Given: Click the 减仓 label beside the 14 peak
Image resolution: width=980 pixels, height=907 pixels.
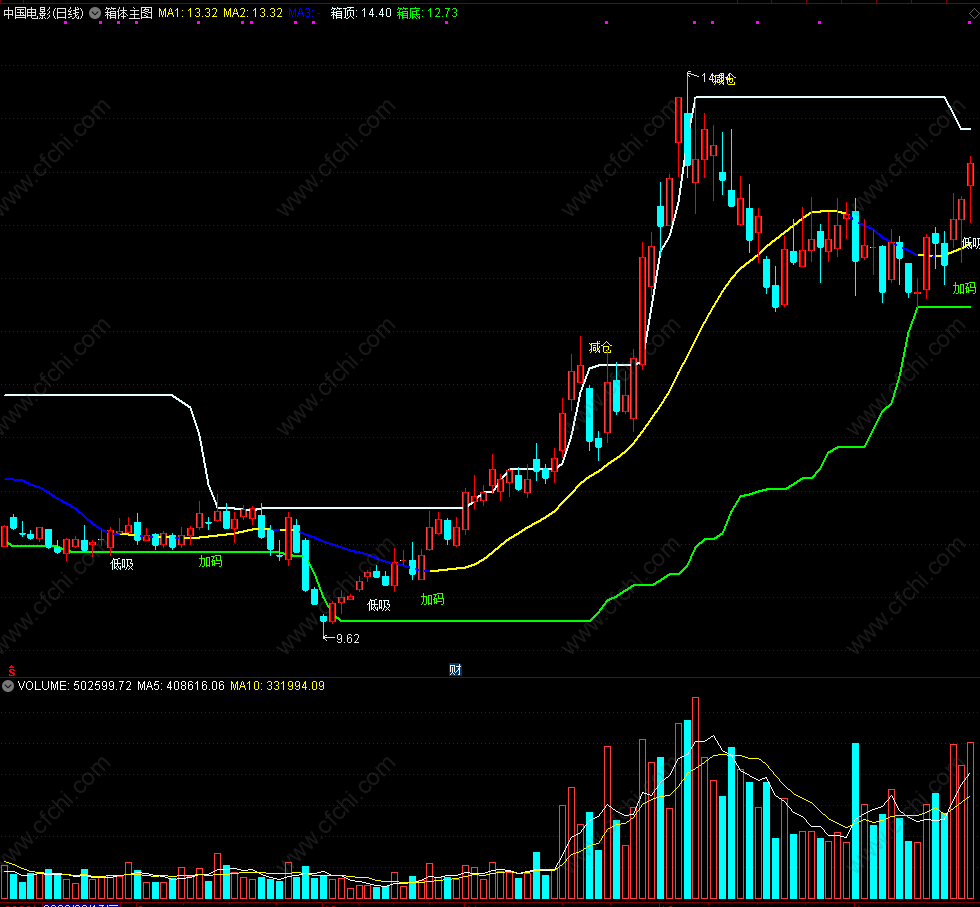Looking at the screenshot, I should pos(725,79).
